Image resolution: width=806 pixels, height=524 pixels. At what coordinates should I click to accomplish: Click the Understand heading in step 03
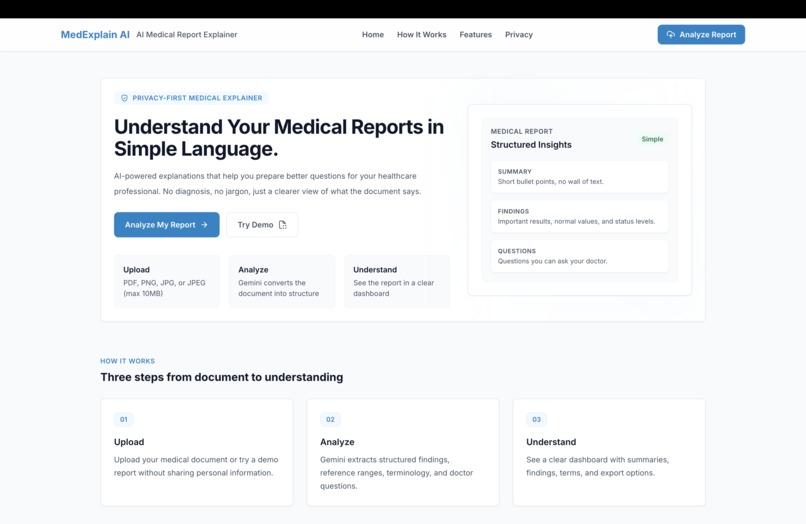(551, 442)
